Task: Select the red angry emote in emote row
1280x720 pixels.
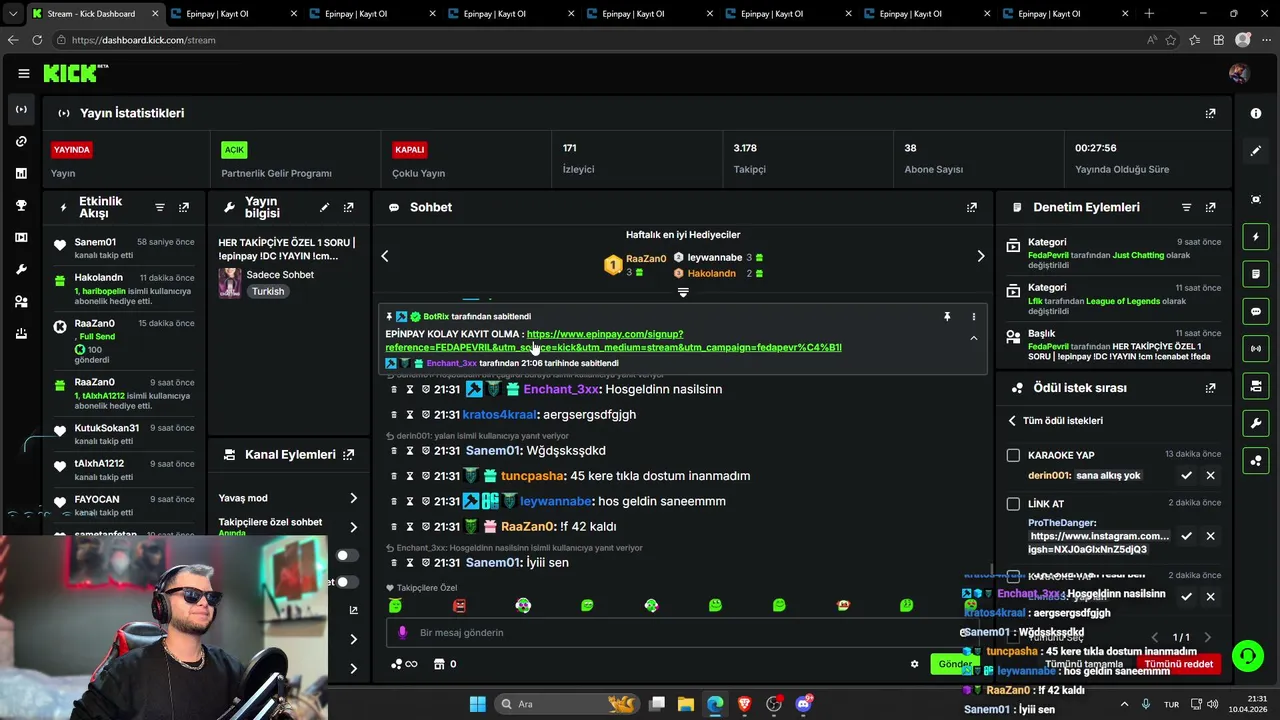Action: click(459, 605)
